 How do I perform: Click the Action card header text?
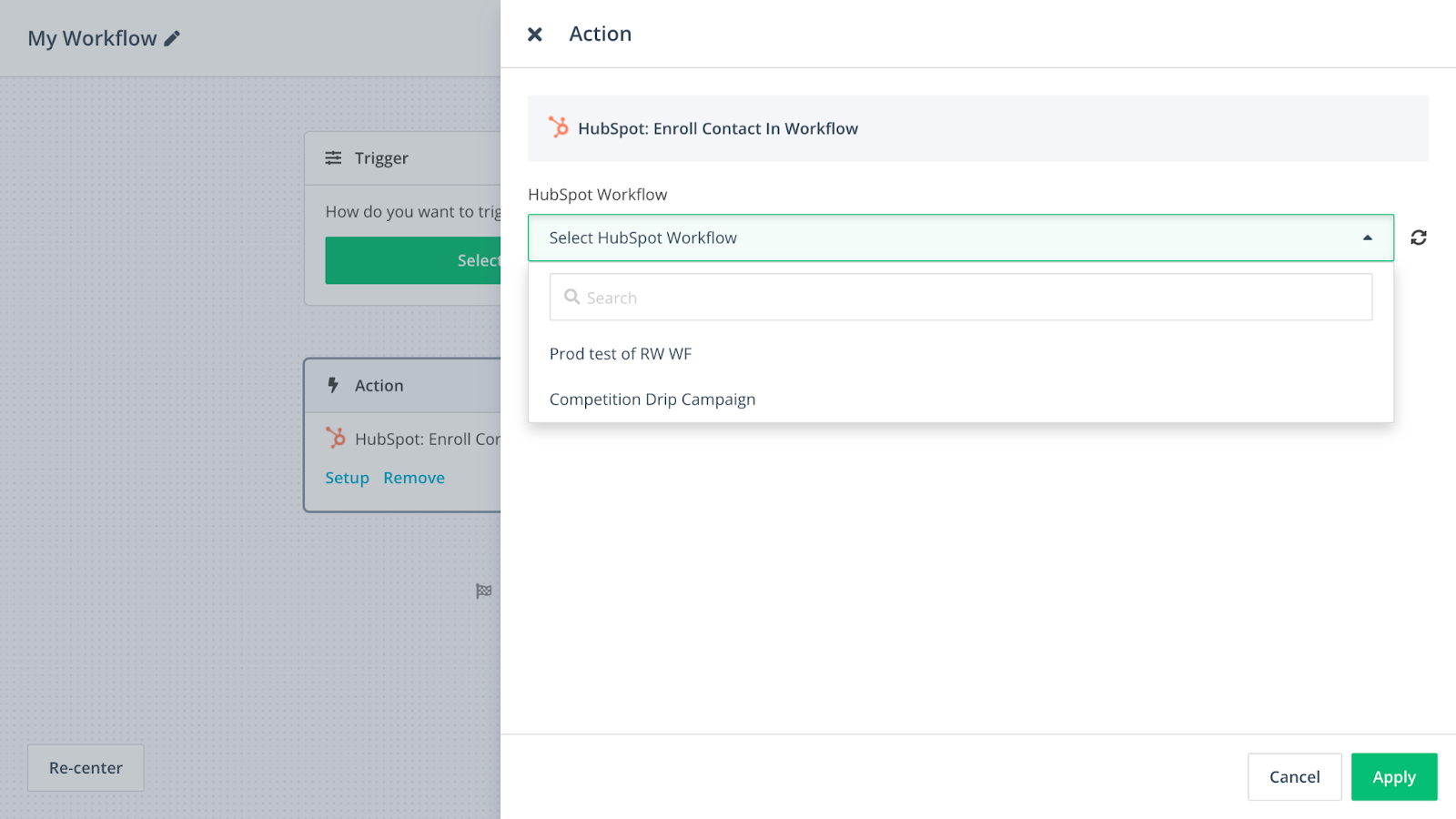[379, 386]
